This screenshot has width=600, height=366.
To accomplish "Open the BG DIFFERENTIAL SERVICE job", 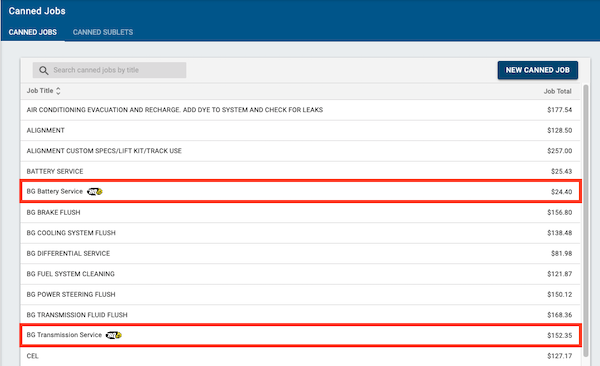I will click(x=300, y=253).
